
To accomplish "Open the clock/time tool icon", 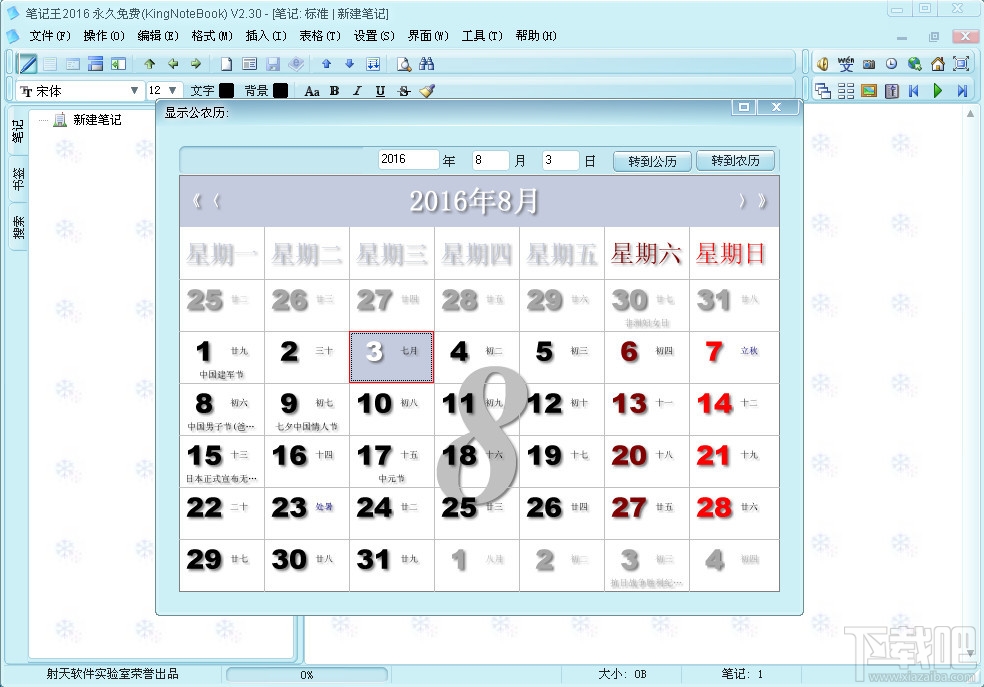I will point(891,63).
